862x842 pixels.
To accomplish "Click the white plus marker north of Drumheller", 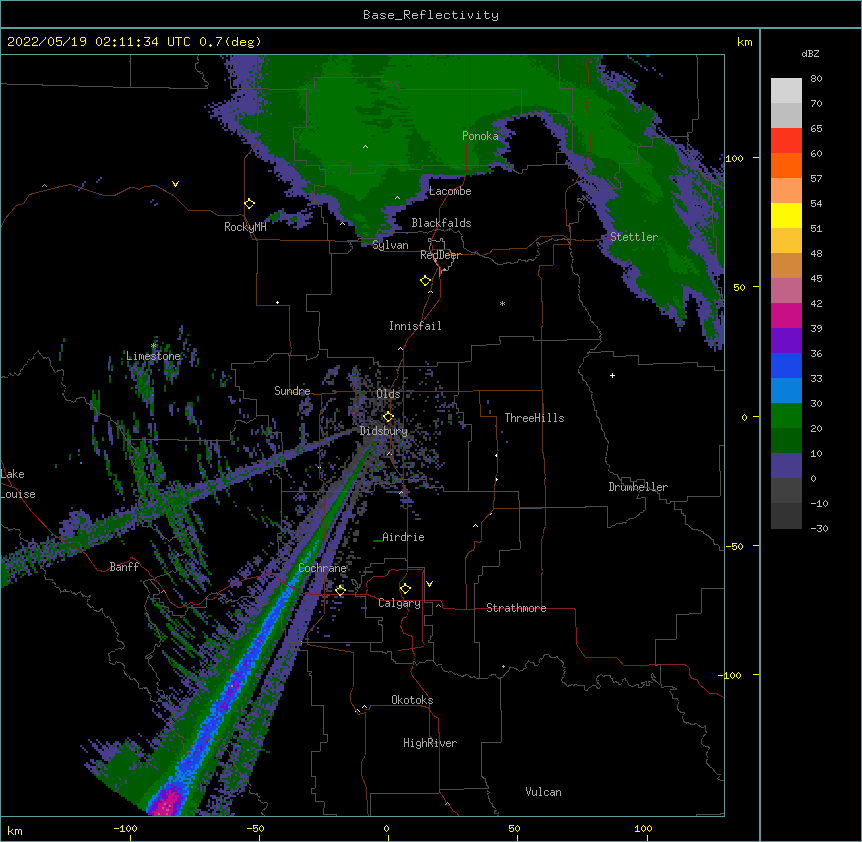I will click(612, 375).
